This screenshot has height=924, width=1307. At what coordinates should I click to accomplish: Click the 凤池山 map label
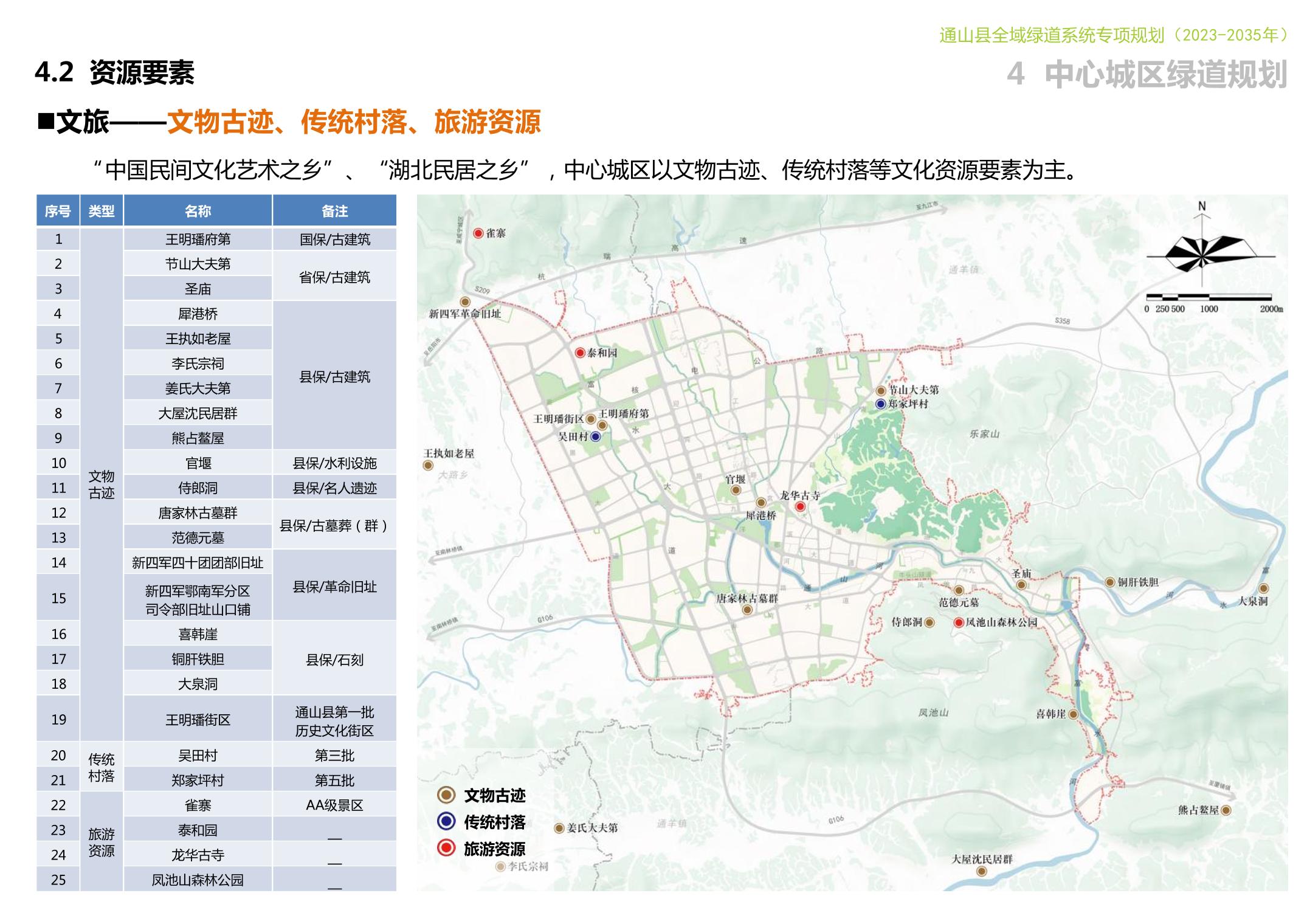pyautogui.click(x=933, y=712)
